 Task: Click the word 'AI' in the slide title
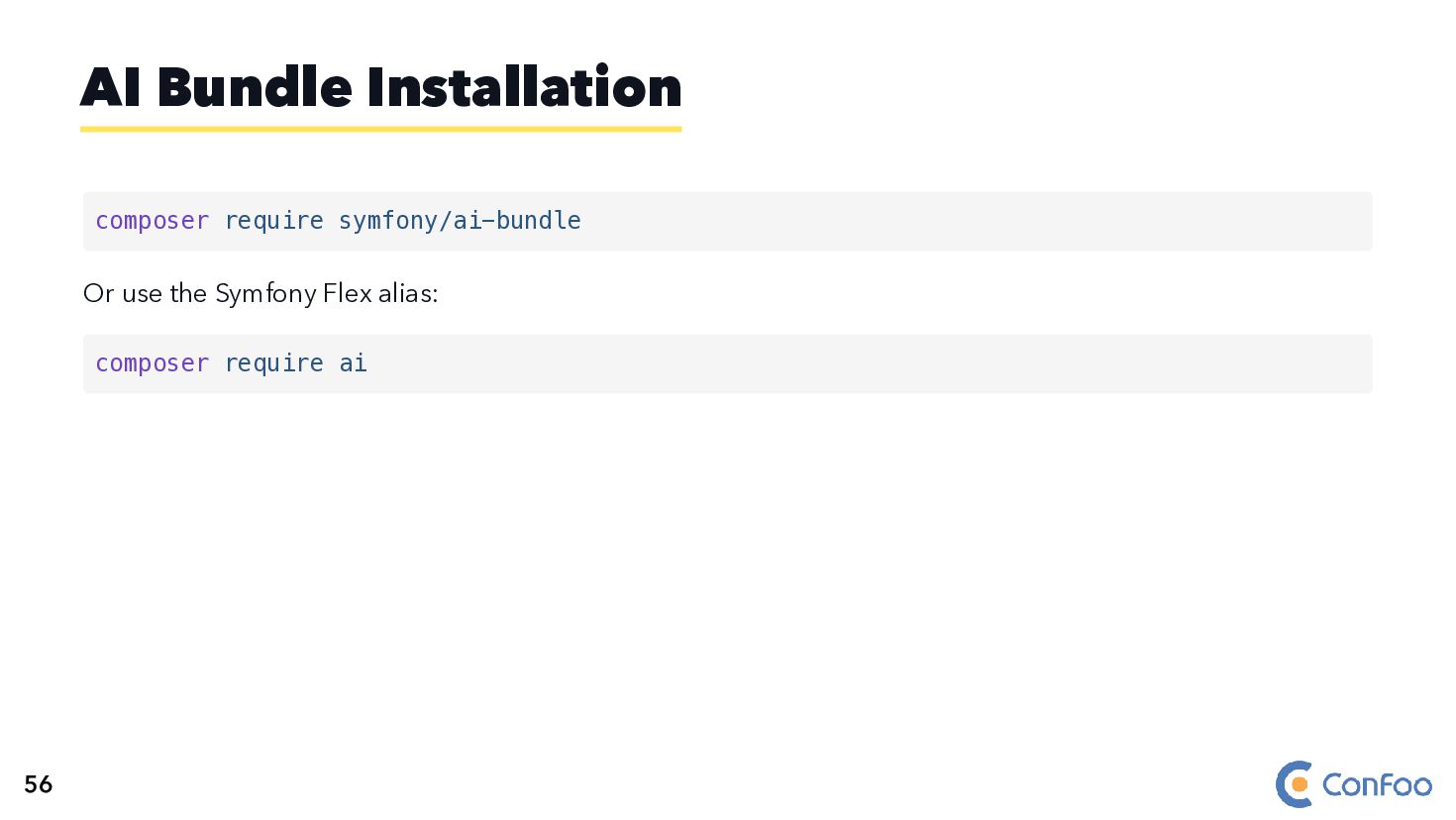pyautogui.click(x=110, y=87)
